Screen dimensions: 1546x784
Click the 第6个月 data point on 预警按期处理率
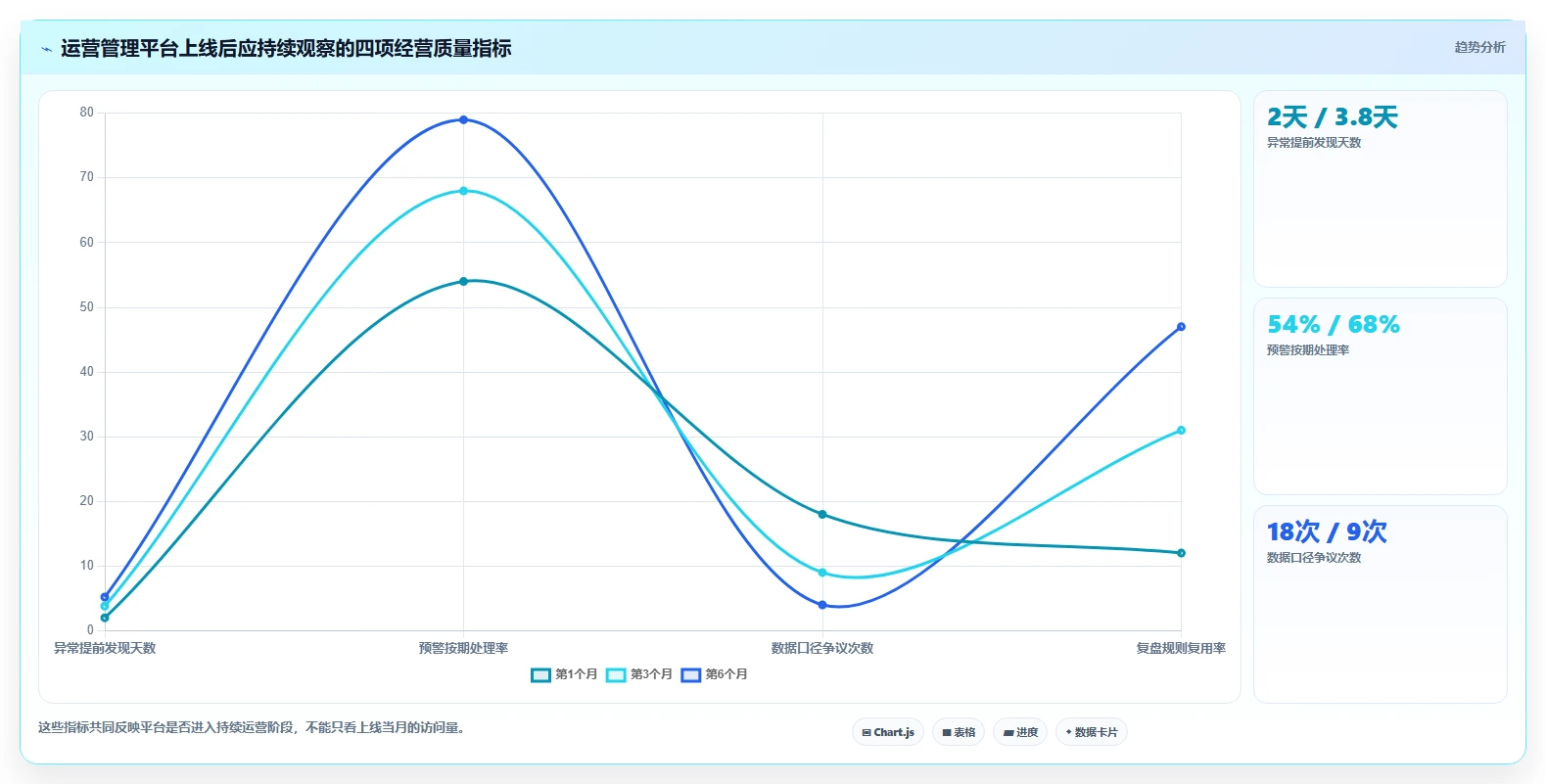point(464,119)
